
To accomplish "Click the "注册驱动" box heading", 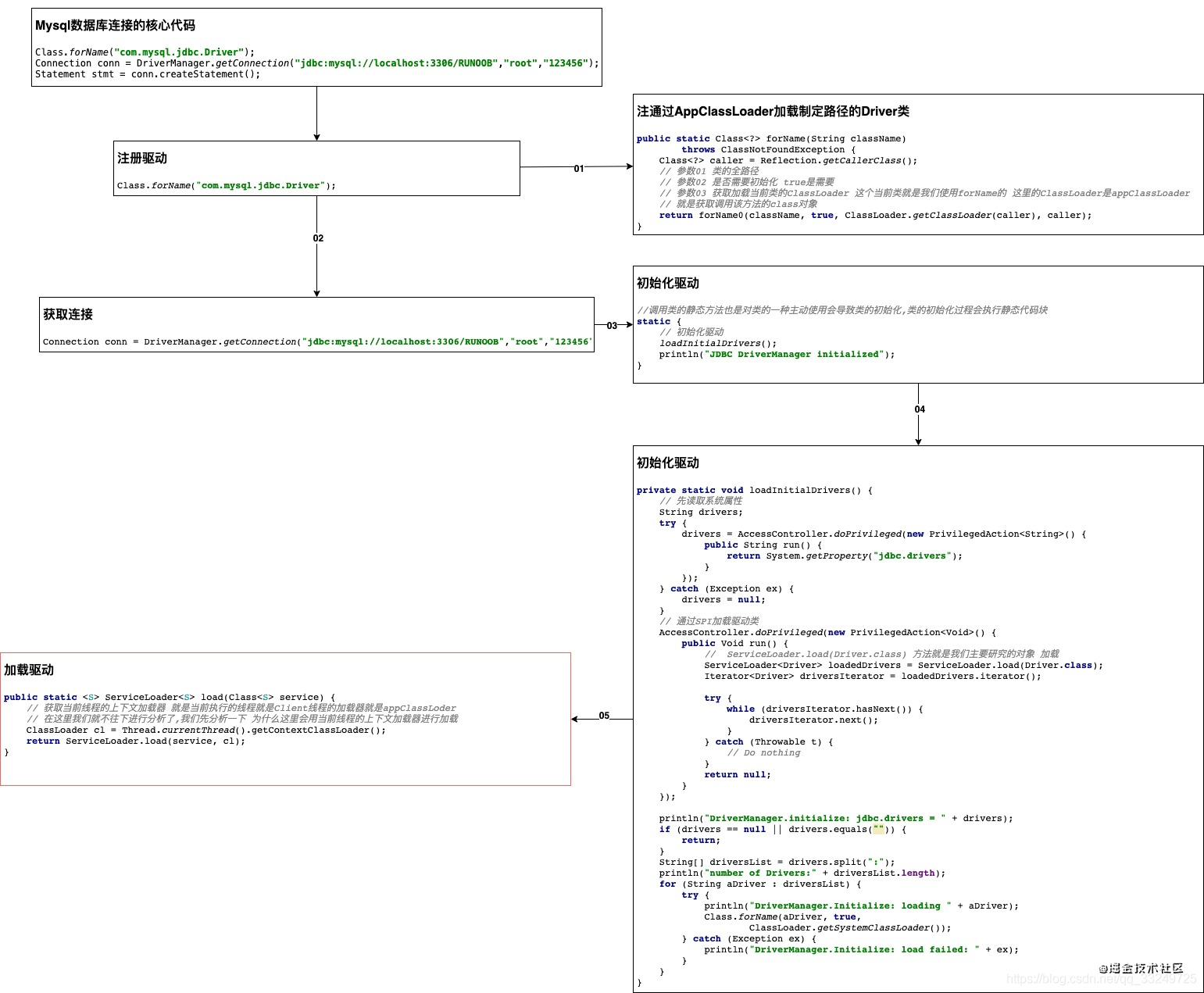I will coord(142,158).
